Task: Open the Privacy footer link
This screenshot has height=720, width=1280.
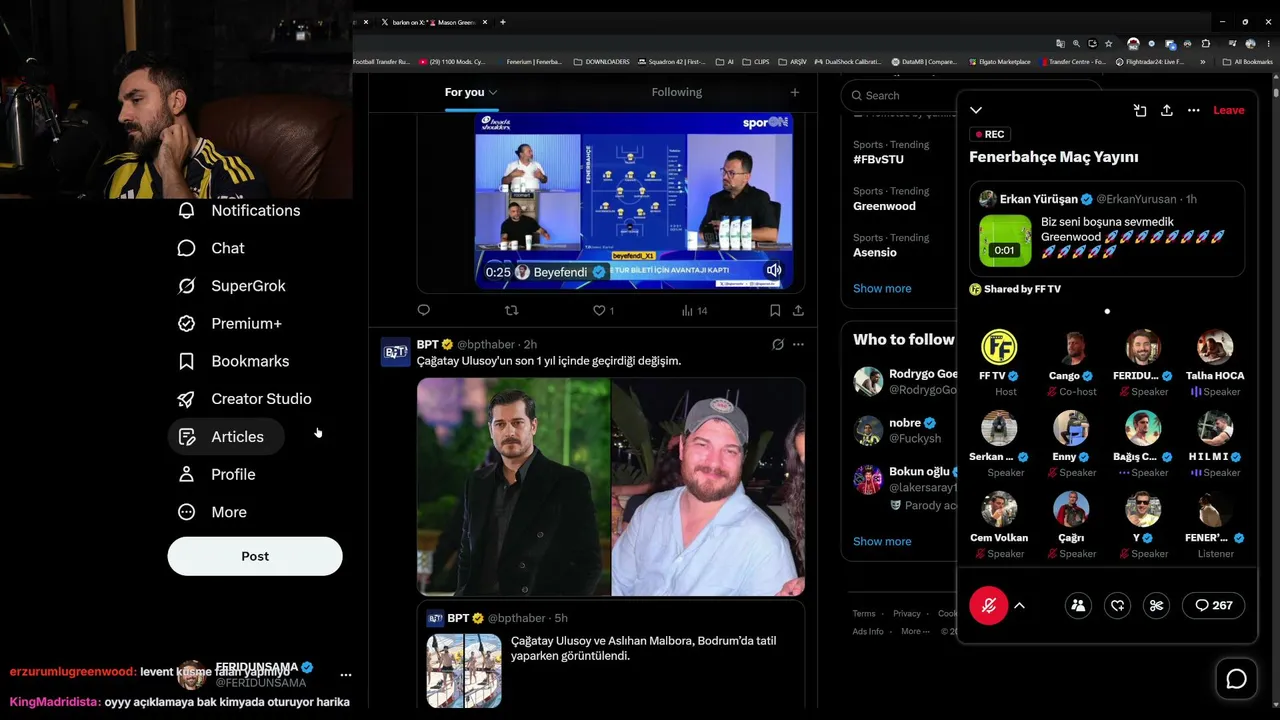Action: pos(907,614)
